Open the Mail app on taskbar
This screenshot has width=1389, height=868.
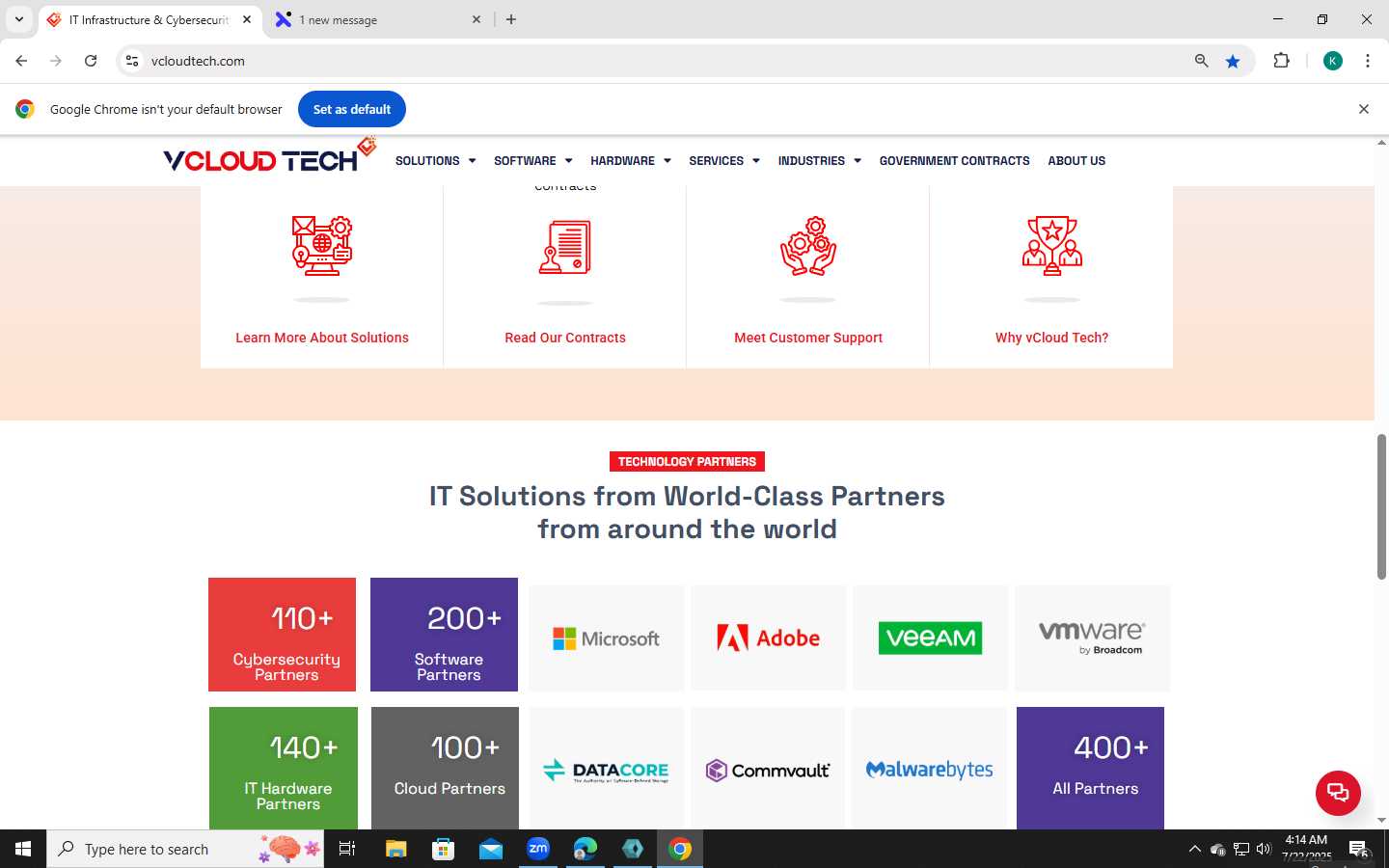pos(490,849)
